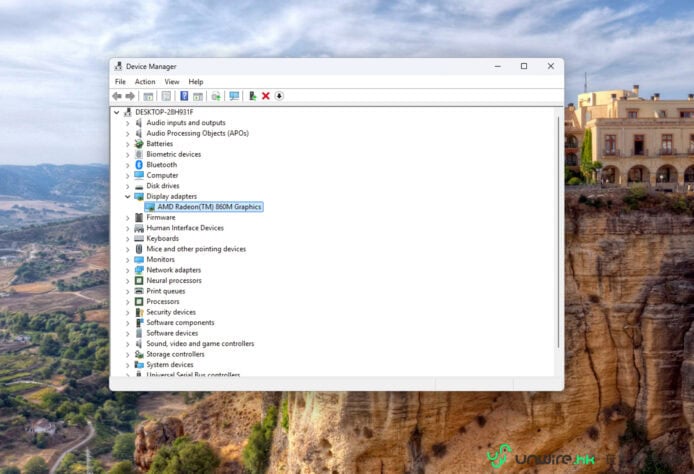Open the View menu
The width and height of the screenshot is (694, 474).
point(172,82)
